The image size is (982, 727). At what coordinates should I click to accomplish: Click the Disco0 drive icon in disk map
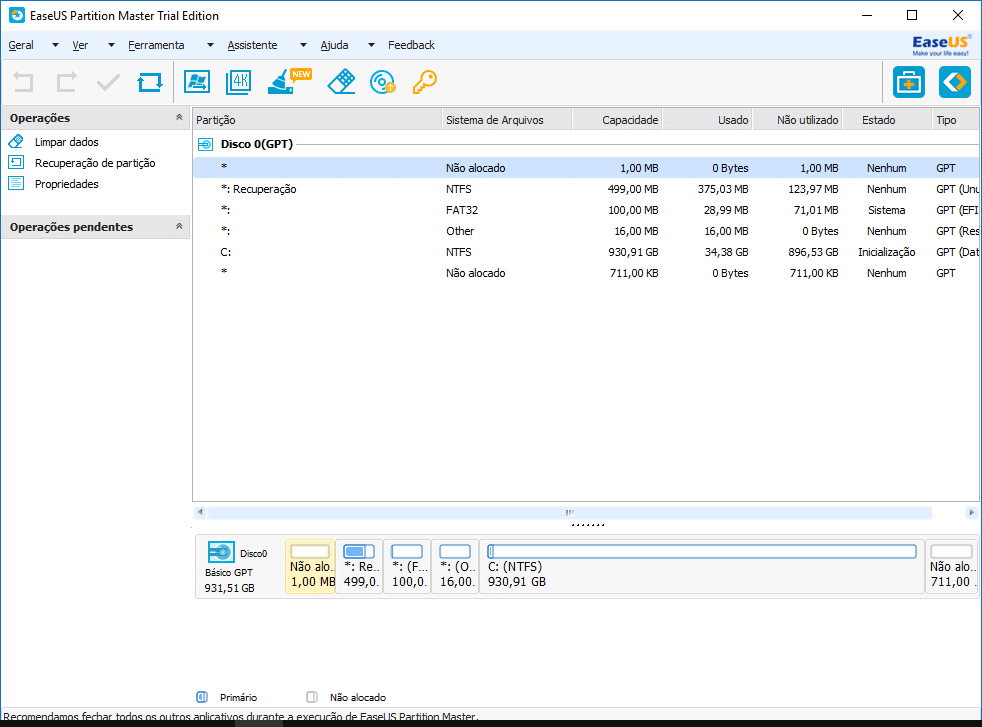pyautogui.click(x=221, y=552)
